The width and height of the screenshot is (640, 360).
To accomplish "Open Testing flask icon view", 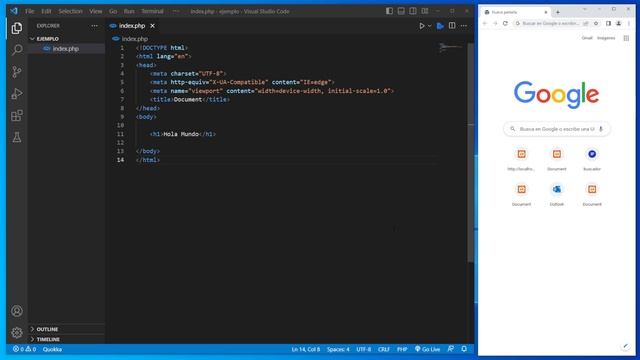I will pyautogui.click(x=17, y=138).
